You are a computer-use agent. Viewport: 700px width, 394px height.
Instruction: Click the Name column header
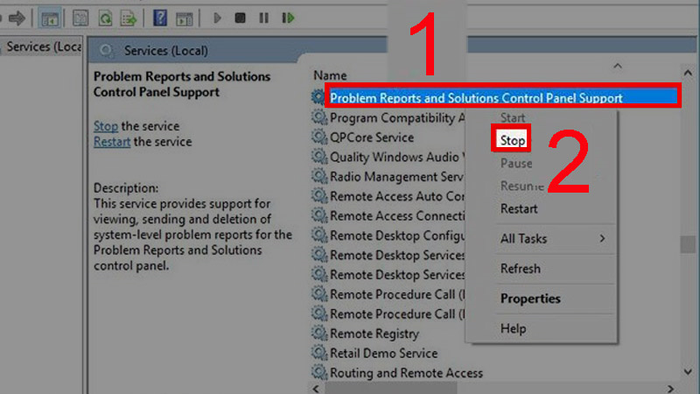[x=330, y=75]
